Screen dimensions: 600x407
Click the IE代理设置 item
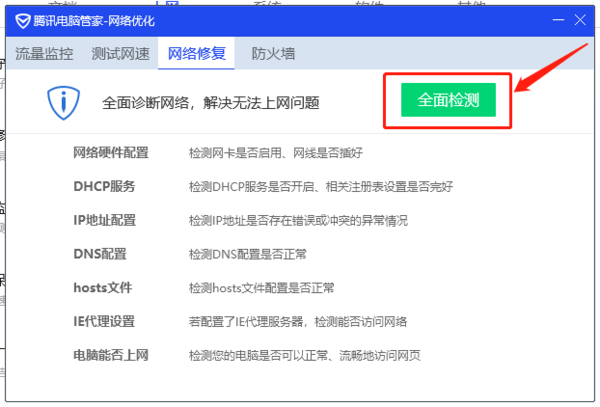tap(104, 321)
